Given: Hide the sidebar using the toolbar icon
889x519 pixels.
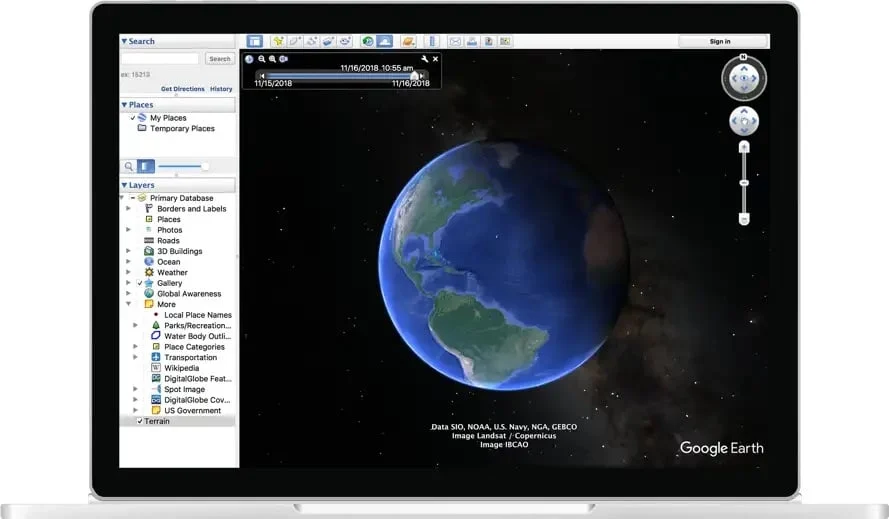Looking at the screenshot, I should click(x=255, y=41).
